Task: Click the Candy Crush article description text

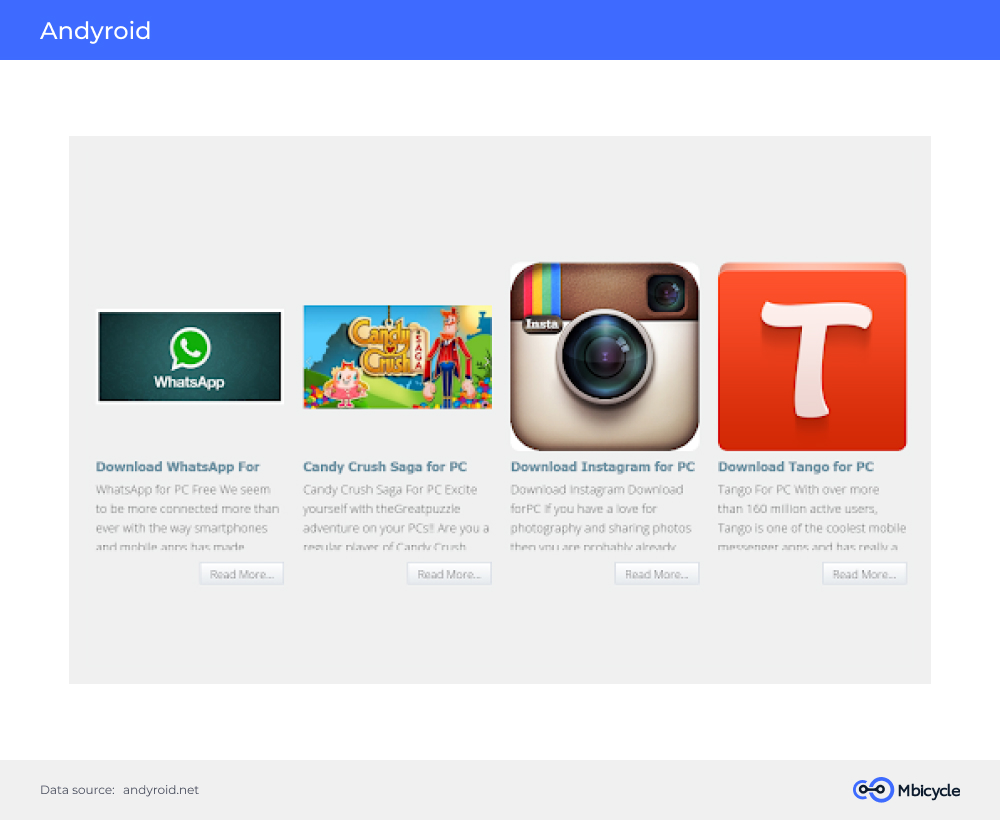Action: pos(396,517)
